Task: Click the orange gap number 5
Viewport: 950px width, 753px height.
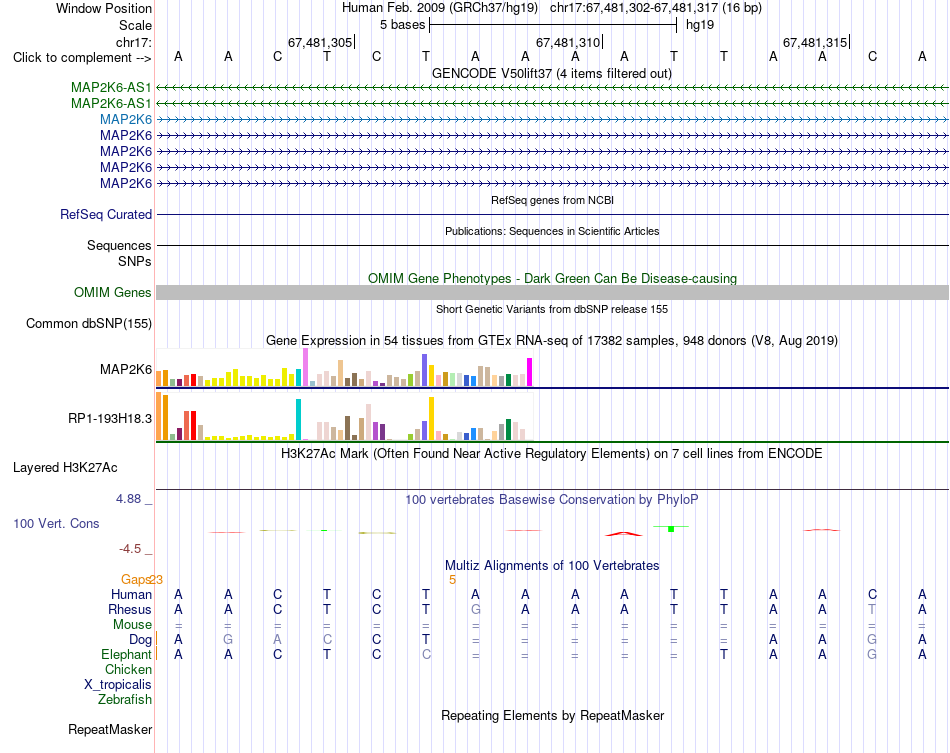Action: 452,580
